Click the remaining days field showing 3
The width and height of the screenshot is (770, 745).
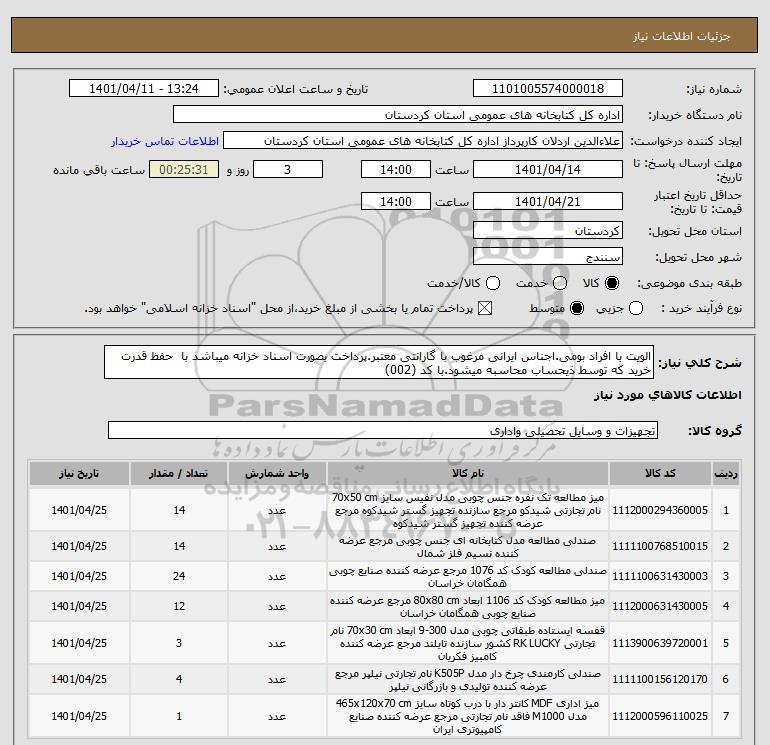point(288,169)
